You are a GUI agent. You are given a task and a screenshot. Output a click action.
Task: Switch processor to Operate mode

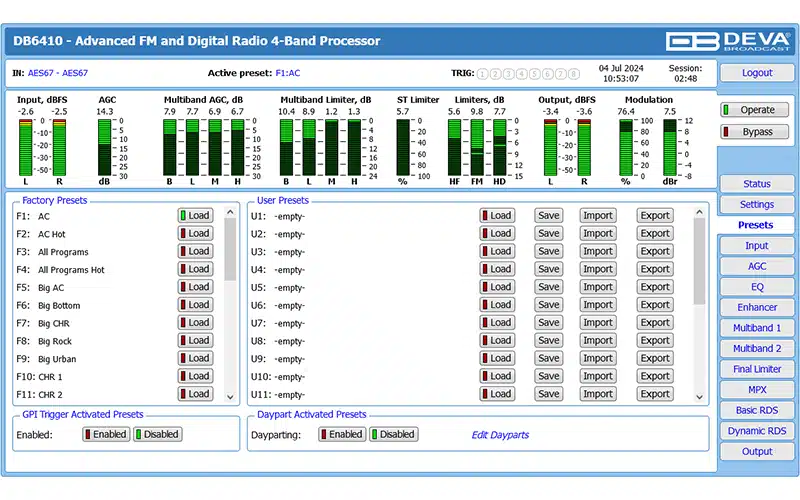pyautogui.click(x=755, y=110)
